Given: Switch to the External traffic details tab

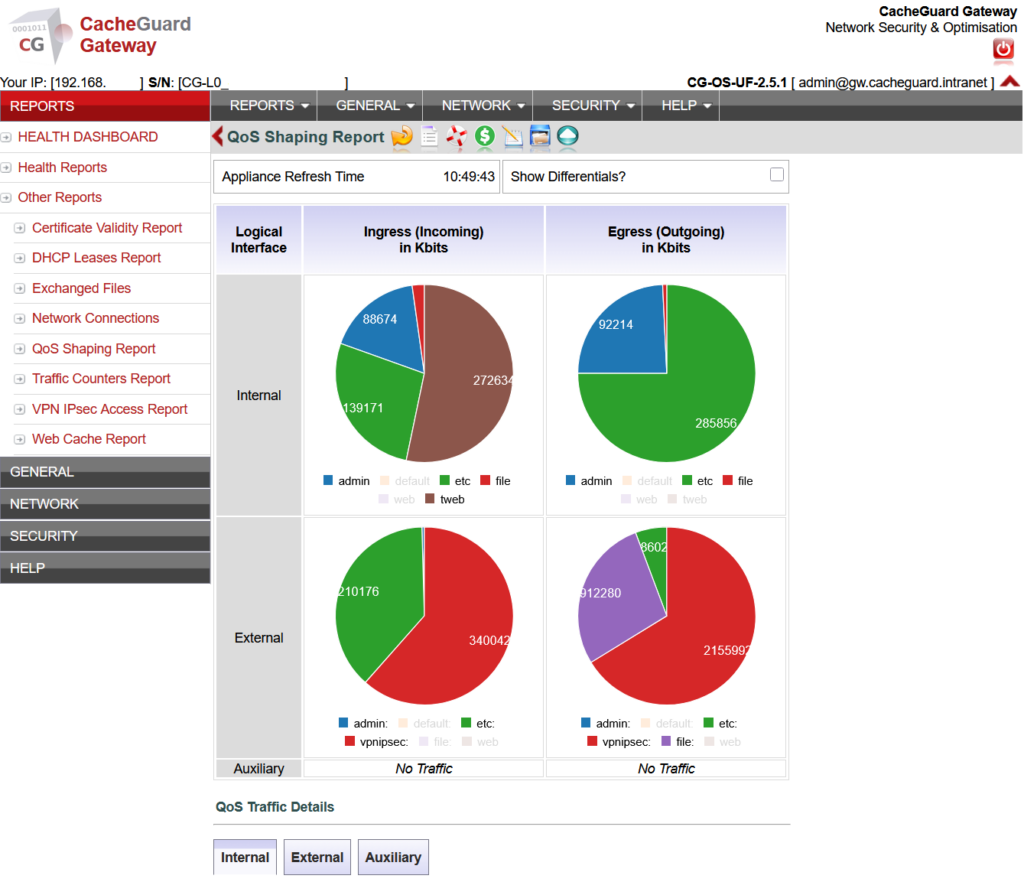Looking at the screenshot, I should click(x=317, y=857).
